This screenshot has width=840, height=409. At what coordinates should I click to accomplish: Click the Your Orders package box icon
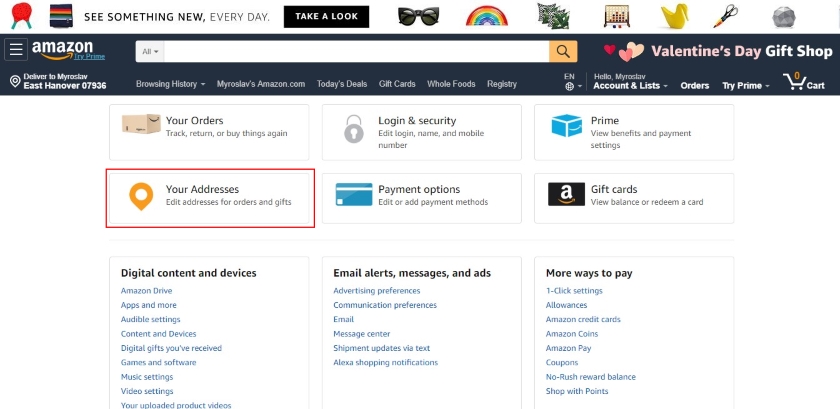tap(141, 124)
